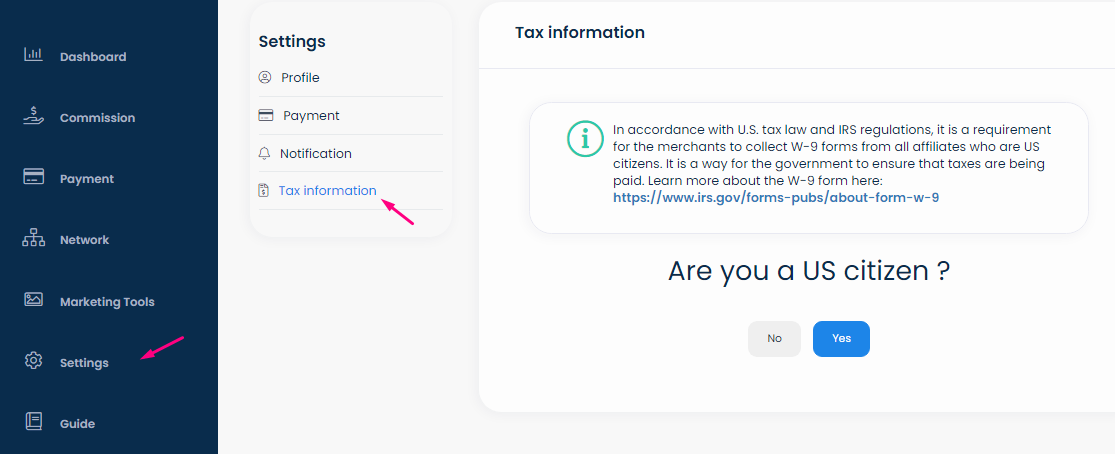The height and width of the screenshot is (454, 1115).
Task: Go to Commission in the sidebar
Action: 97,118
